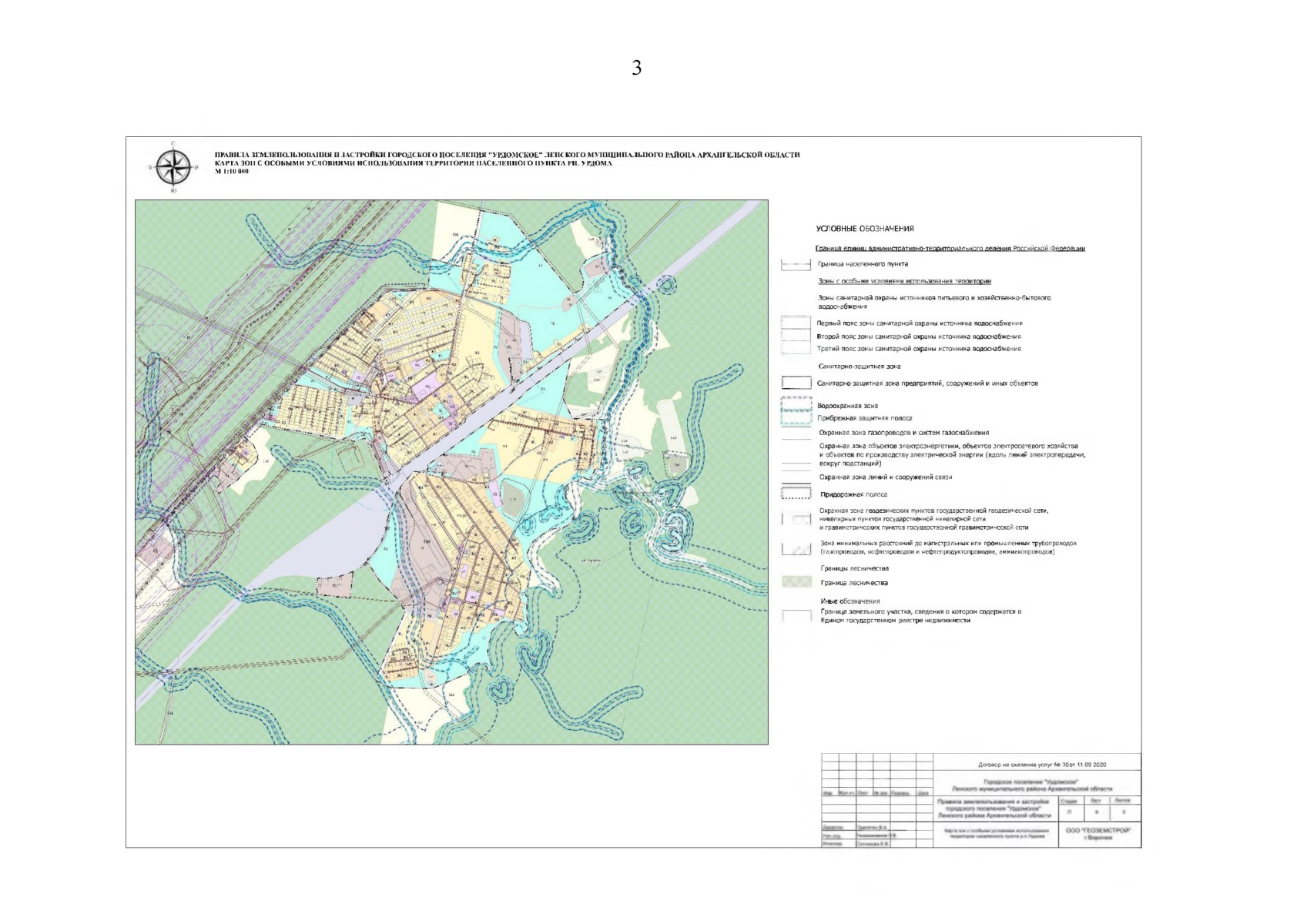Click the "Третий пояс зоны санитарной охраны" swatch
Image resolution: width=1307 pixels, height=924 pixels.
coord(796,349)
